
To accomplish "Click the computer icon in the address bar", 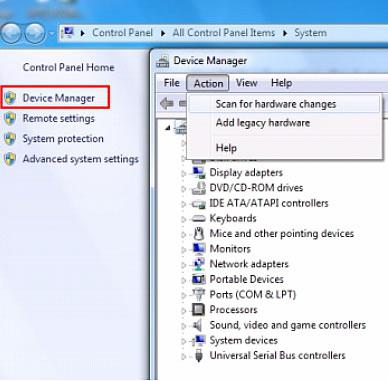I will [68, 32].
